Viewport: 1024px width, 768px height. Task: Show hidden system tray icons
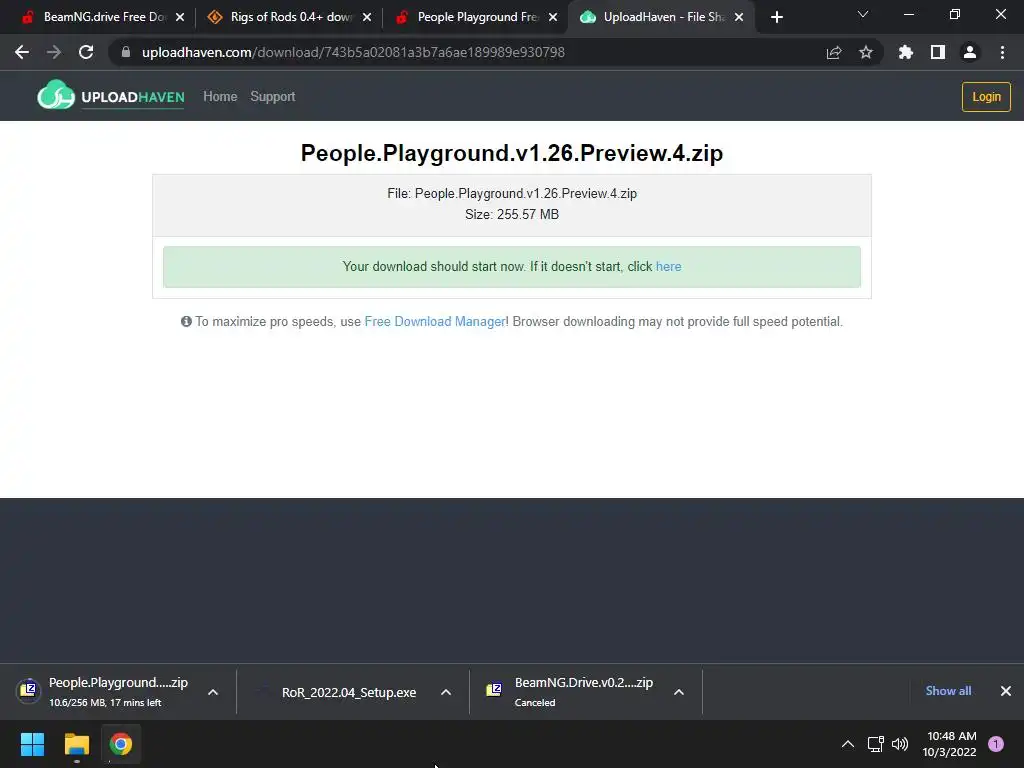(x=848, y=744)
